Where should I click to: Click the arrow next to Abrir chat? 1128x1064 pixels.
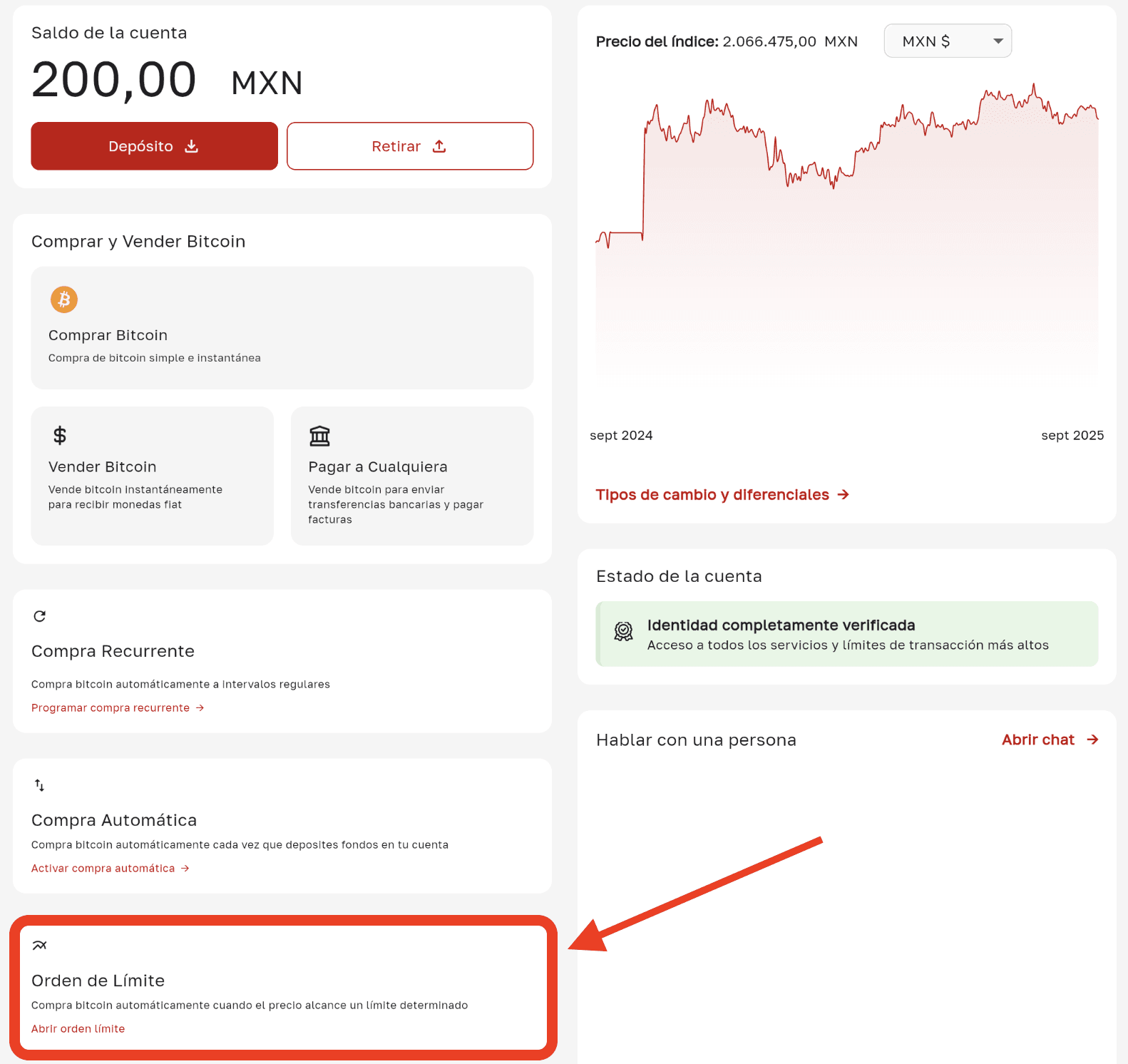[1092, 740]
